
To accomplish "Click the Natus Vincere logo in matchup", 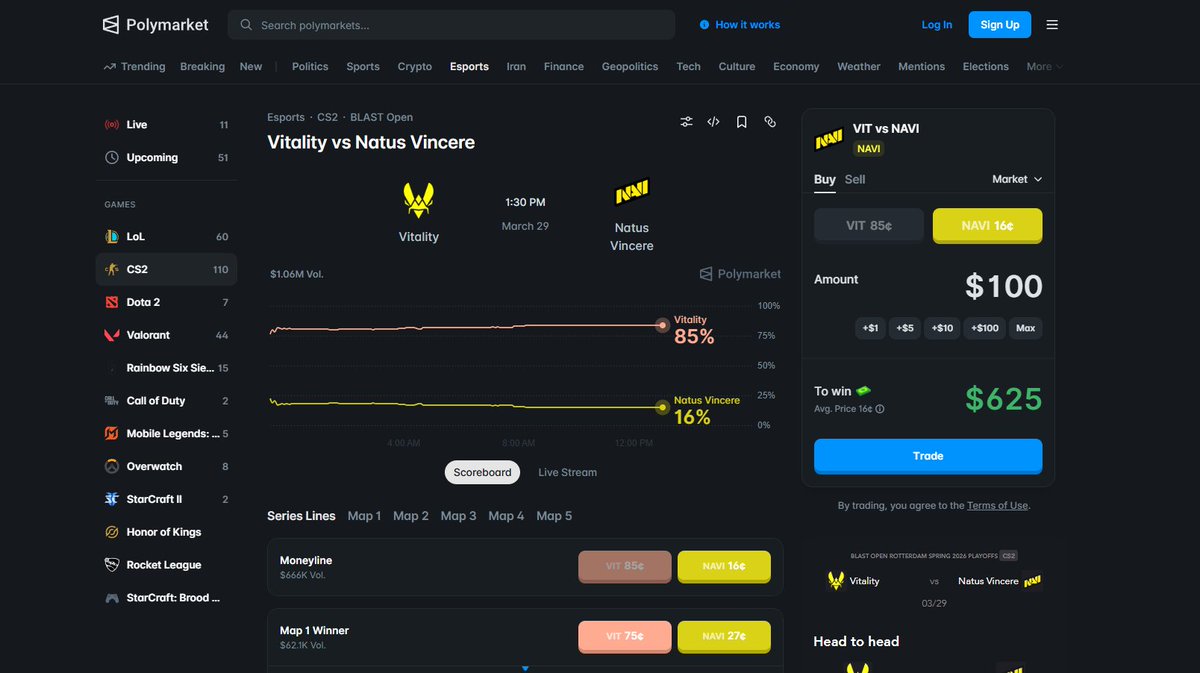I will 632,192.
